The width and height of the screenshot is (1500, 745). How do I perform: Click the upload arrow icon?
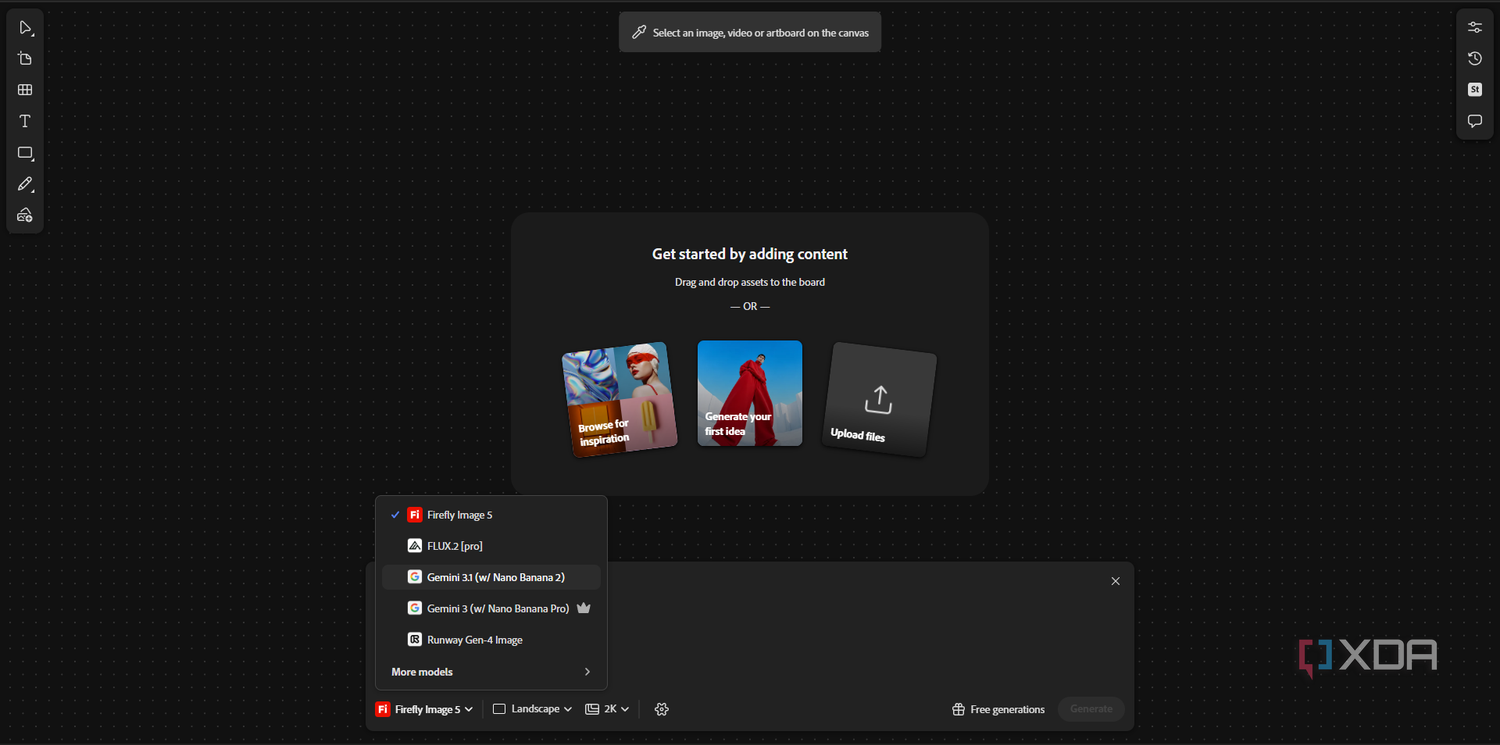point(878,399)
